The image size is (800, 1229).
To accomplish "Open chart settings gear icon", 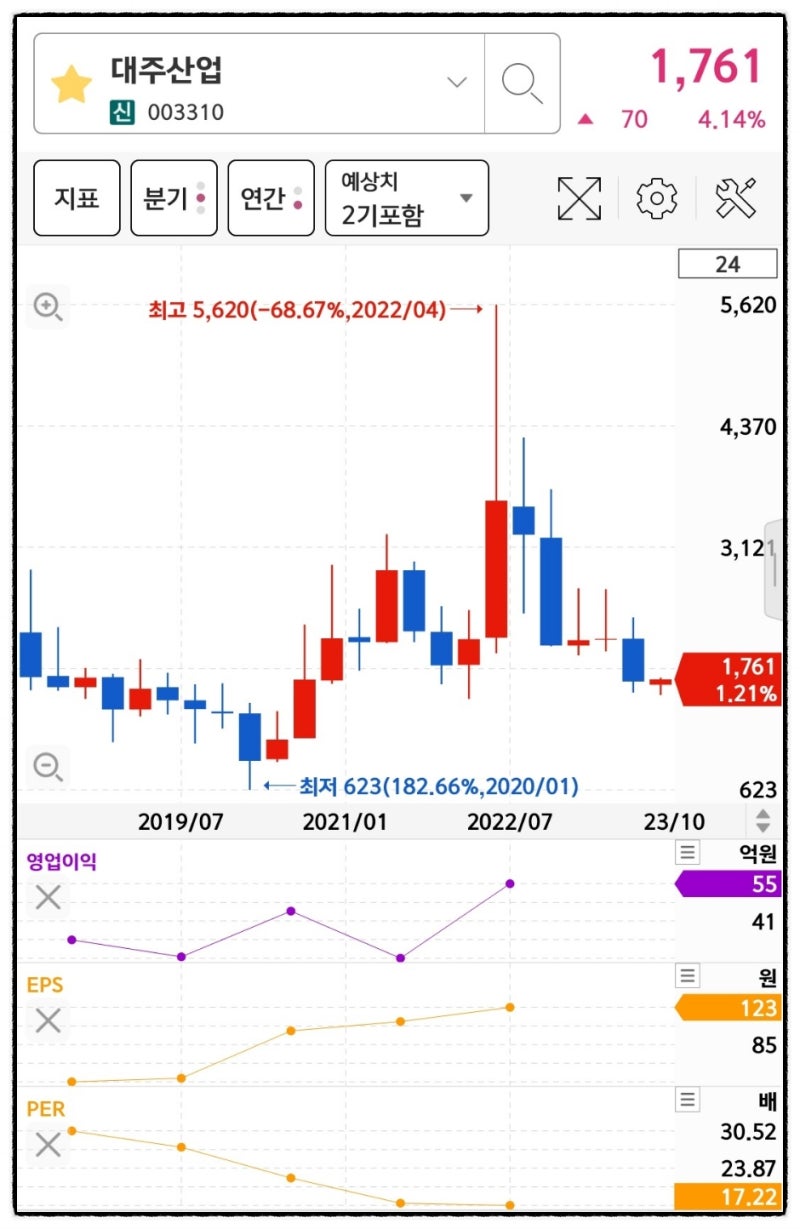I will [x=656, y=198].
